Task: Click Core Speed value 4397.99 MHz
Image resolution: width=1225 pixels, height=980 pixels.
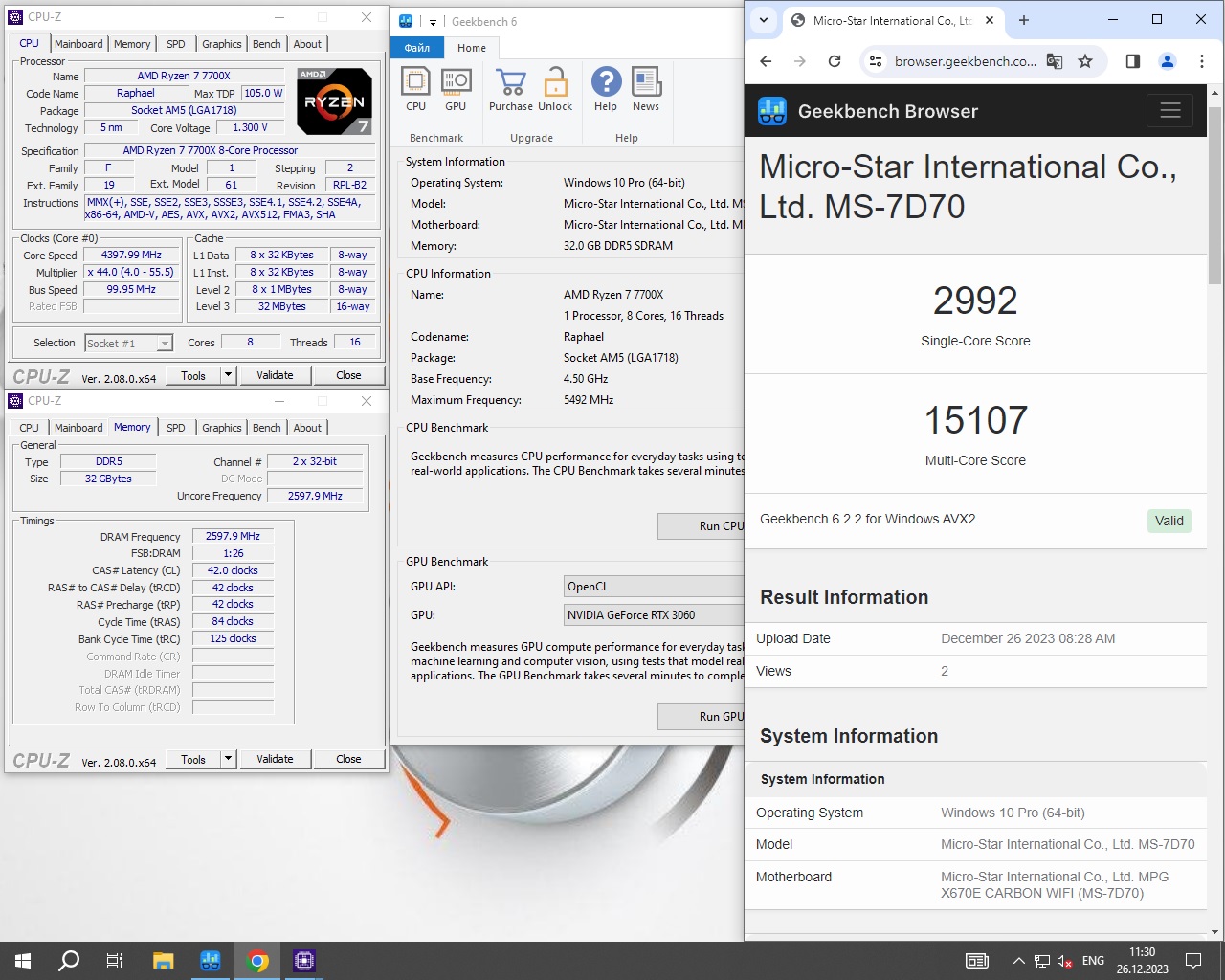Action: pos(132,256)
